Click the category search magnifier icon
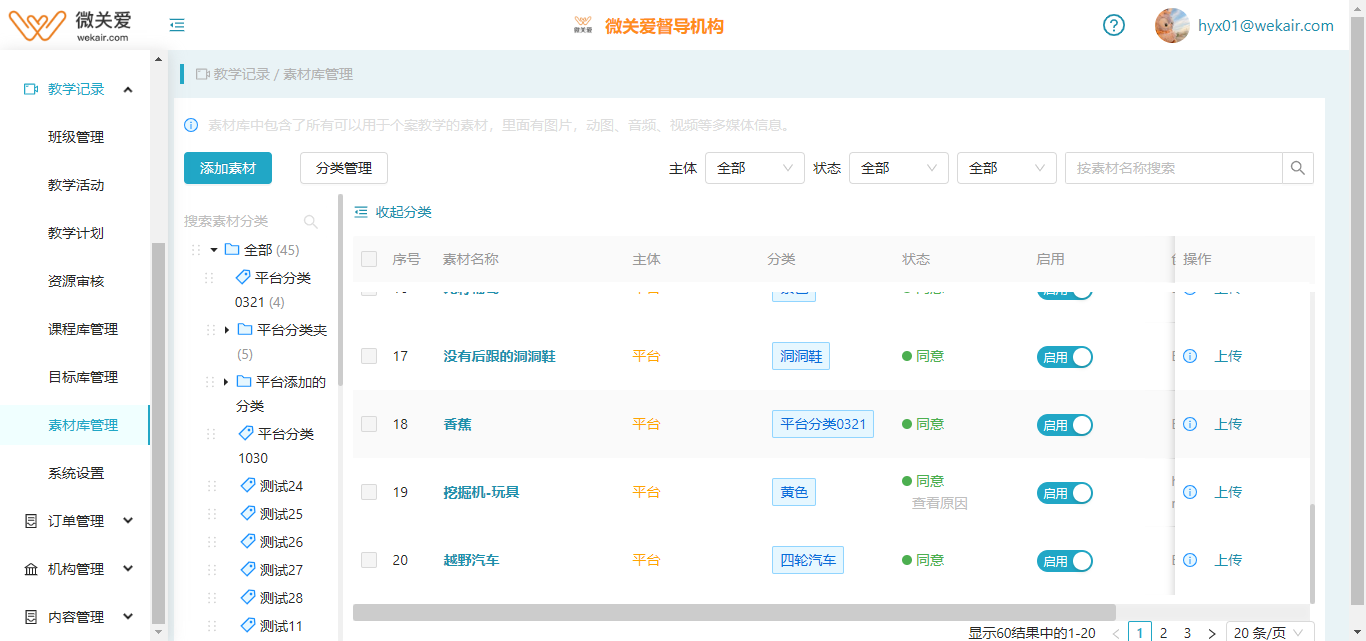 (311, 221)
